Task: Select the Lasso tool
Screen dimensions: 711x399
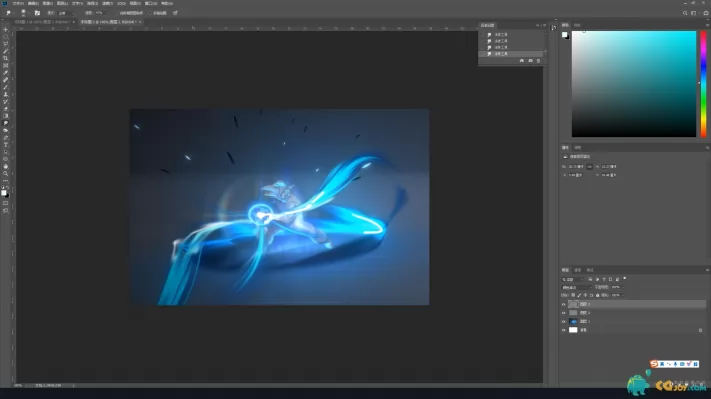Action: coord(5,44)
